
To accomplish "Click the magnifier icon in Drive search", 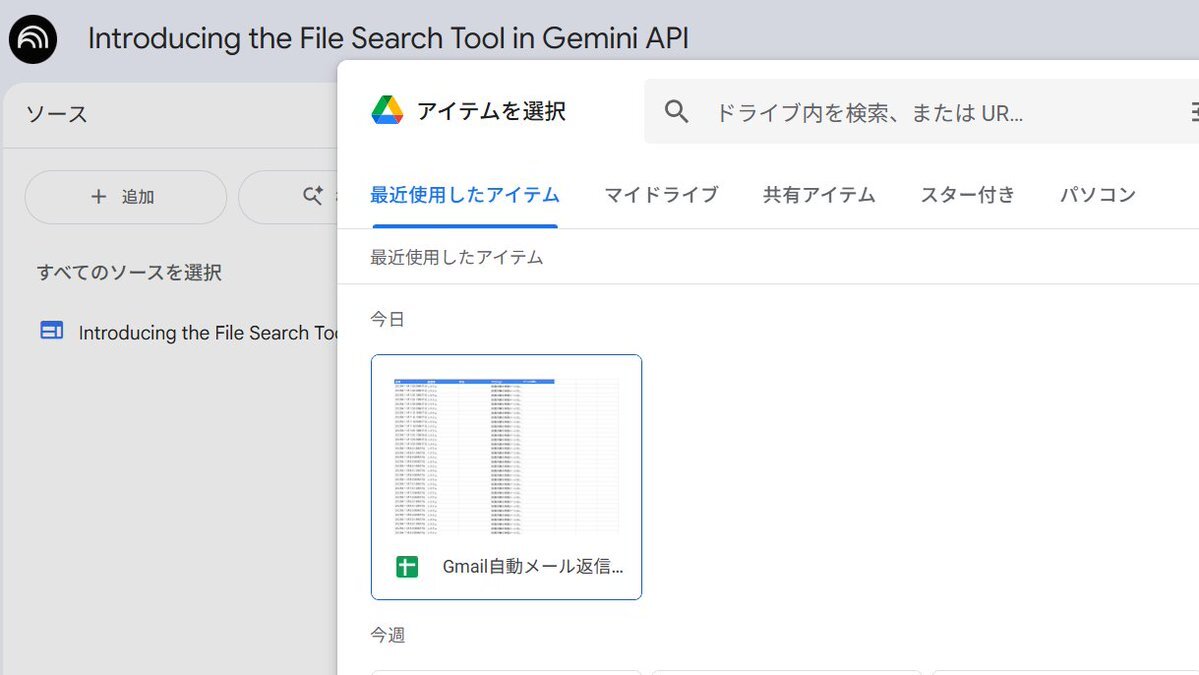I will (677, 112).
